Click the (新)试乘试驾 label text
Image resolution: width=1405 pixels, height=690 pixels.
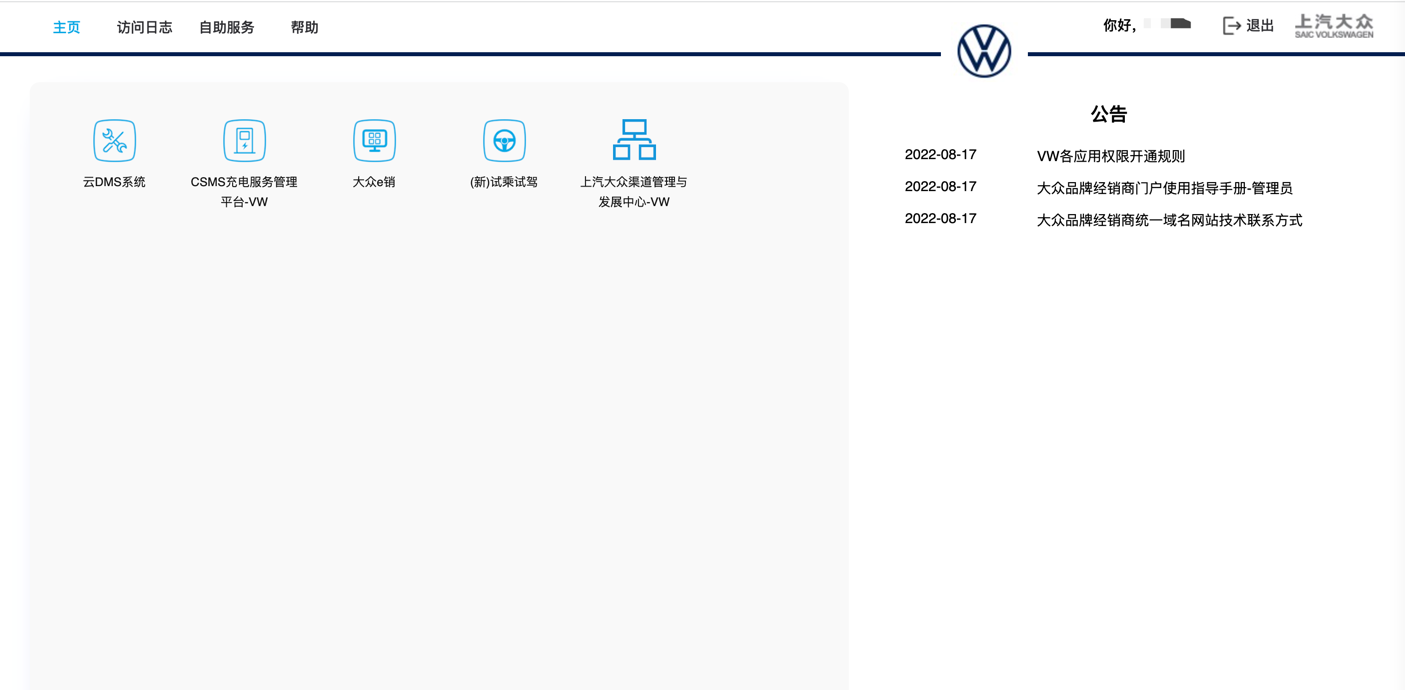click(x=504, y=182)
